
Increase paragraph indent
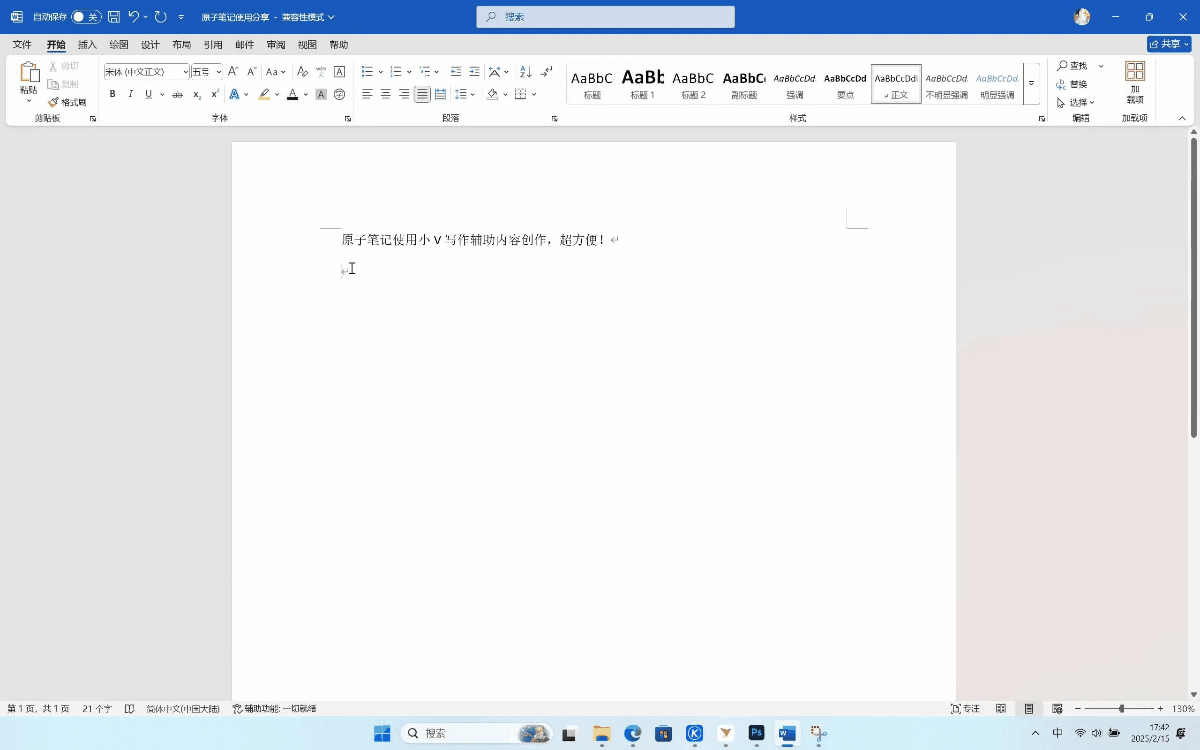[474, 72]
